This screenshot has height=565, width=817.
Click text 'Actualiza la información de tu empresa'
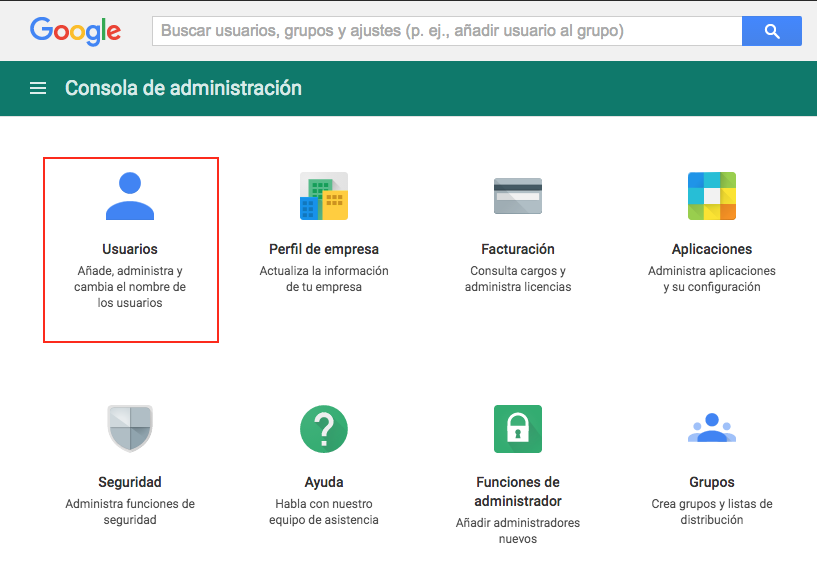click(324, 279)
